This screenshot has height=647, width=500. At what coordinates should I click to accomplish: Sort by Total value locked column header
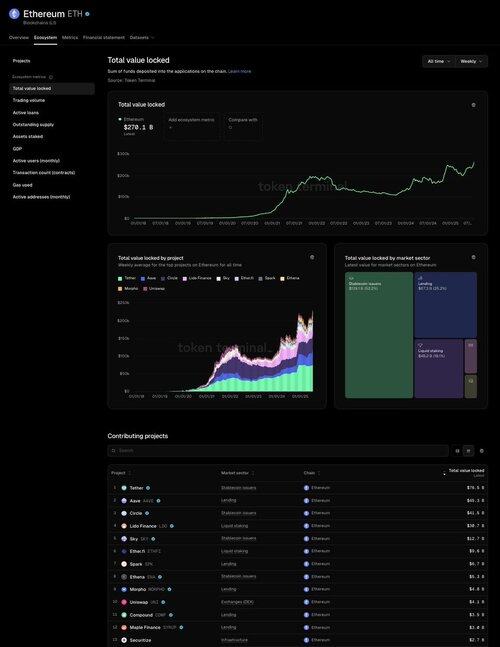point(463,473)
